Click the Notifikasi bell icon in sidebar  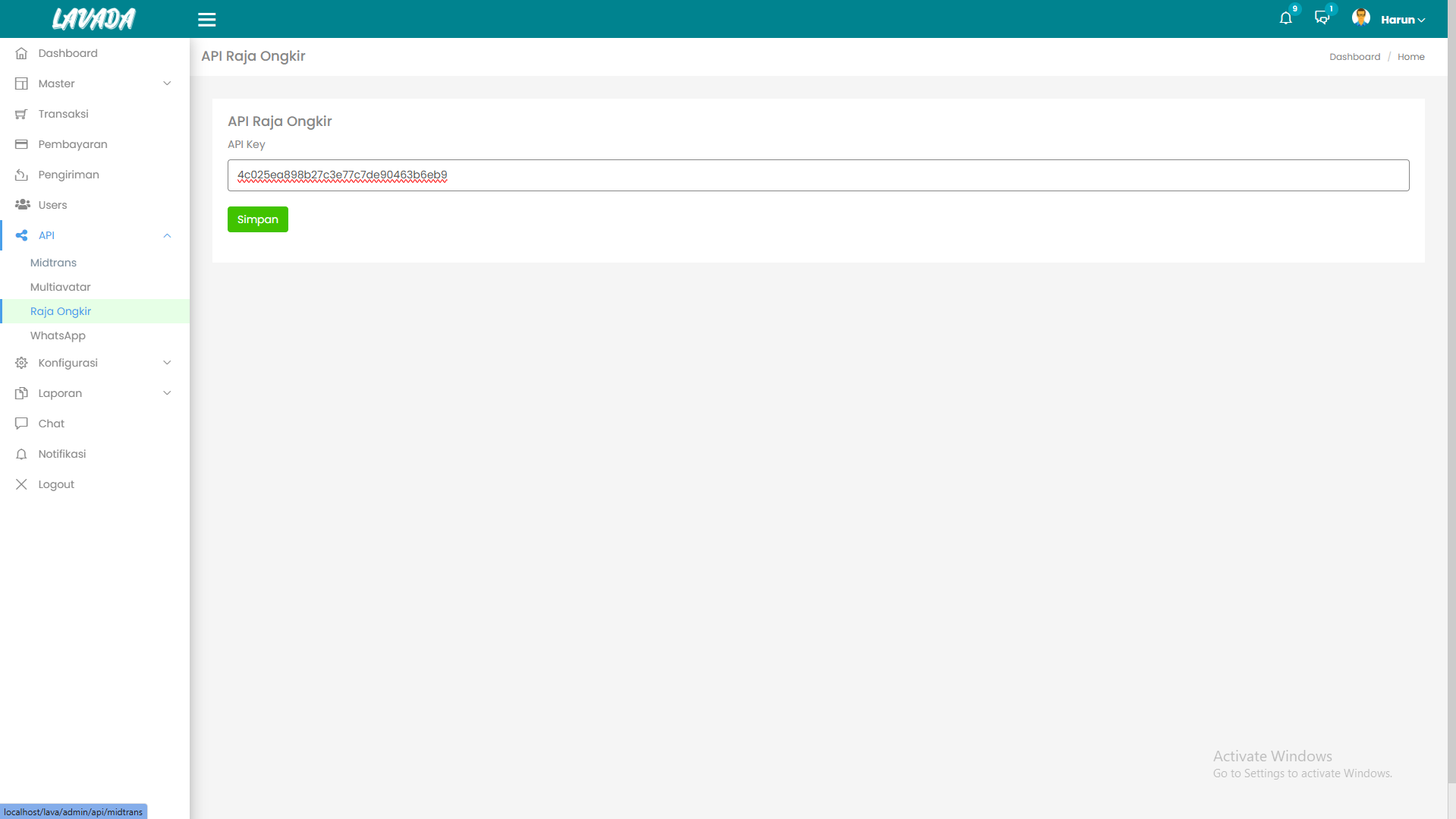[x=21, y=454]
